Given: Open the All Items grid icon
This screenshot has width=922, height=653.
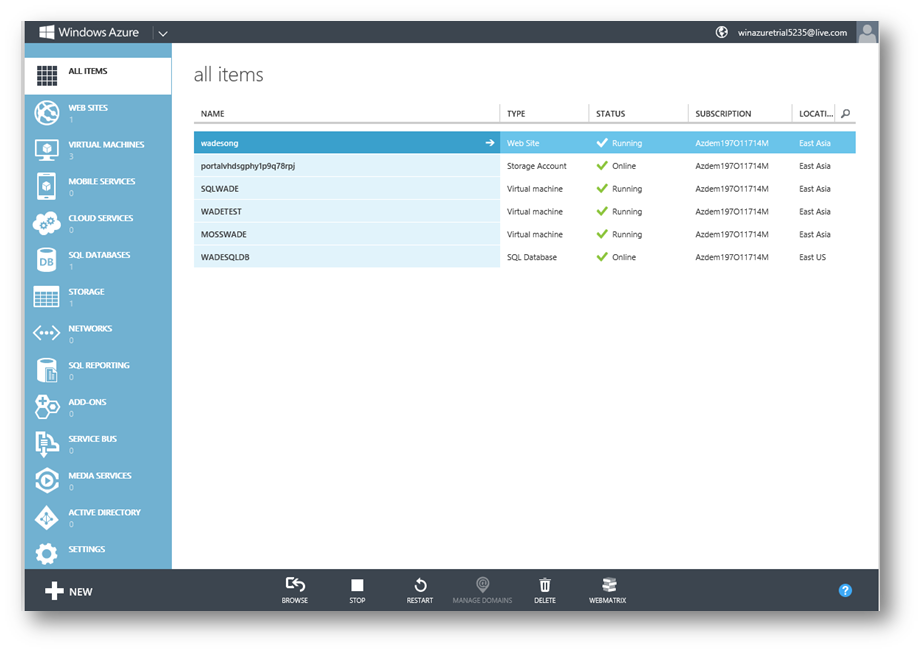Looking at the screenshot, I should pyautogui.click(x=47, y=75).
